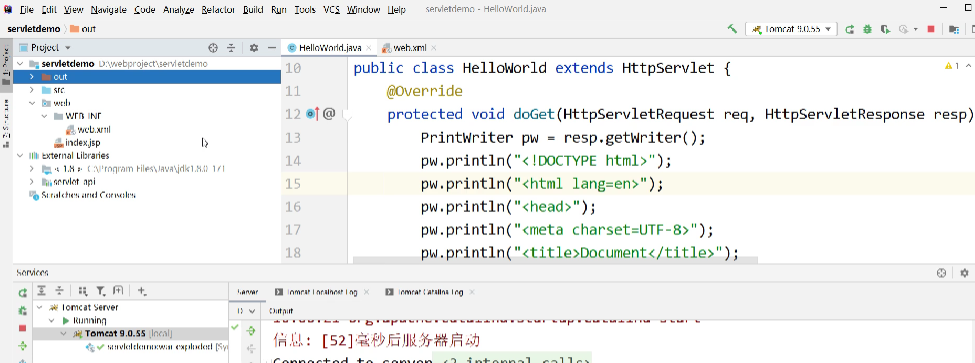The width and height of the screenshot is (975, 363).
Task: Click the Collapse All icon in the Project panel
Action: 231,47
